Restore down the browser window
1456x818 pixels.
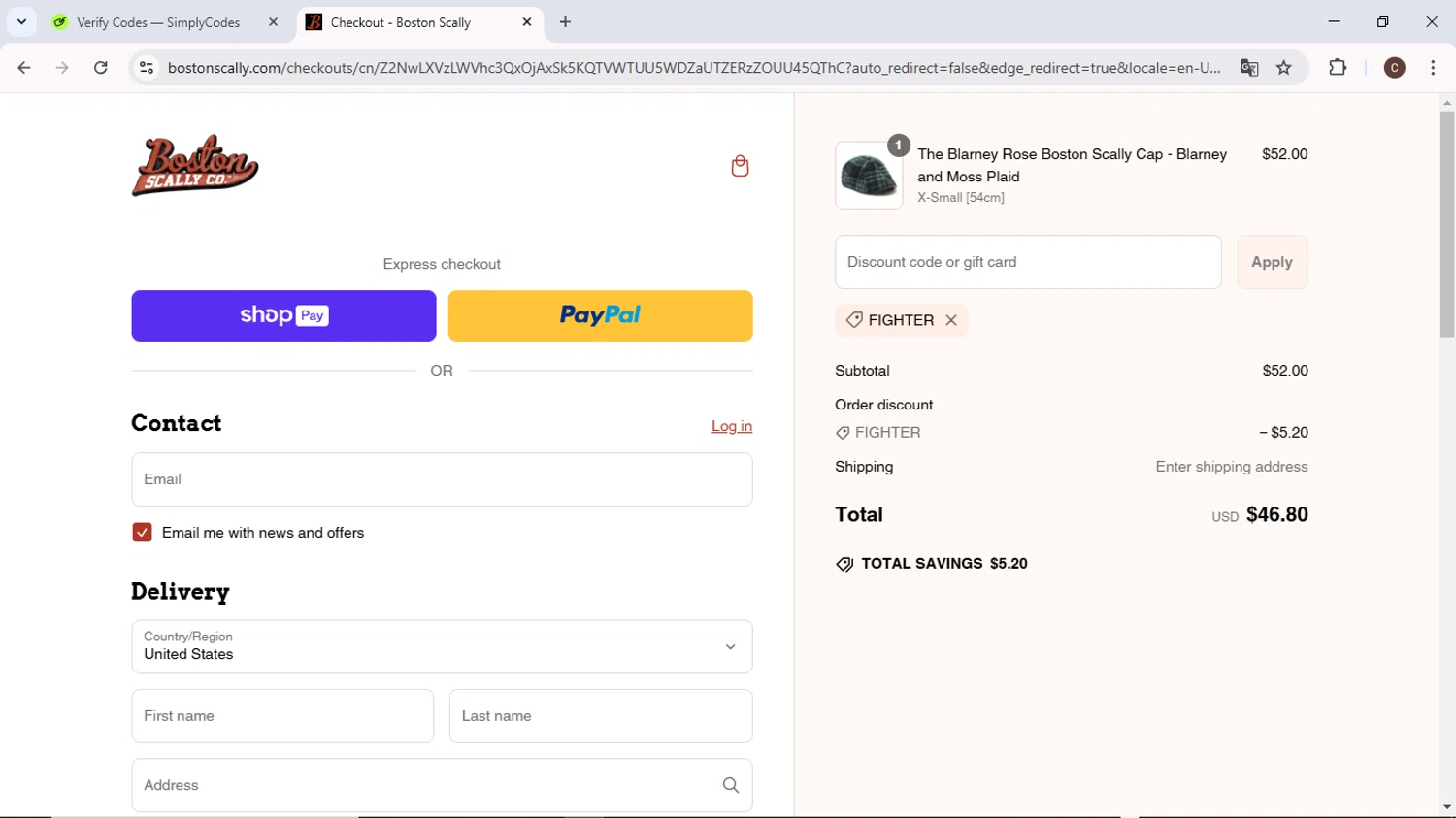tap(1383, 21)
